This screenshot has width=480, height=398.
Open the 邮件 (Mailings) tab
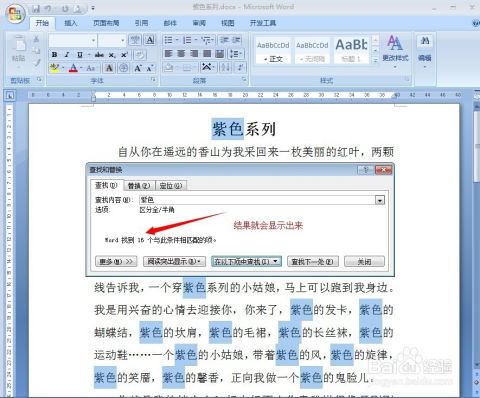pyautogui.click(x=170, y=23)
